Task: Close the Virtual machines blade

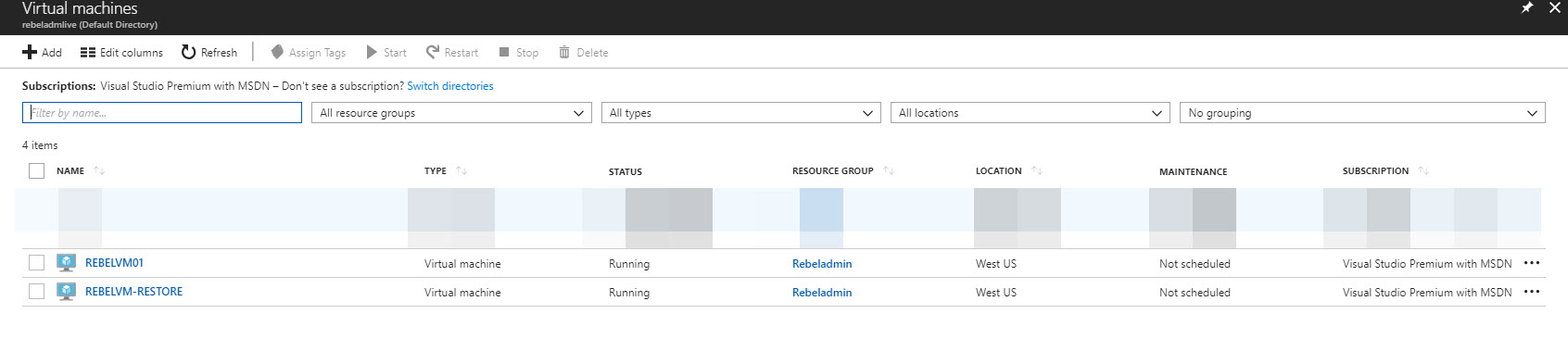Action: [1555, 7]
